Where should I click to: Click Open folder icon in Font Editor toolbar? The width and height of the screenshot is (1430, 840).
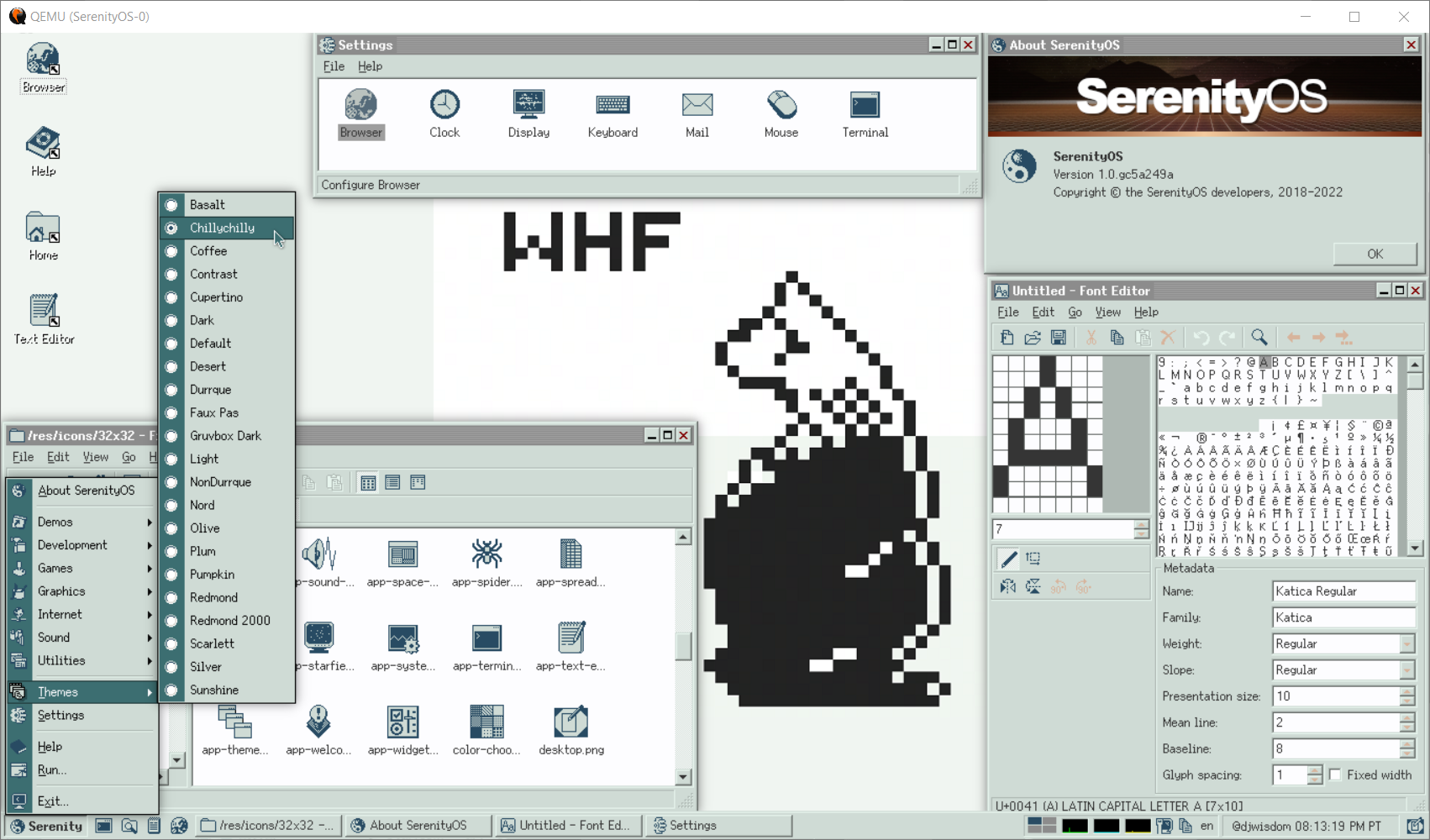coord(1033,338)
